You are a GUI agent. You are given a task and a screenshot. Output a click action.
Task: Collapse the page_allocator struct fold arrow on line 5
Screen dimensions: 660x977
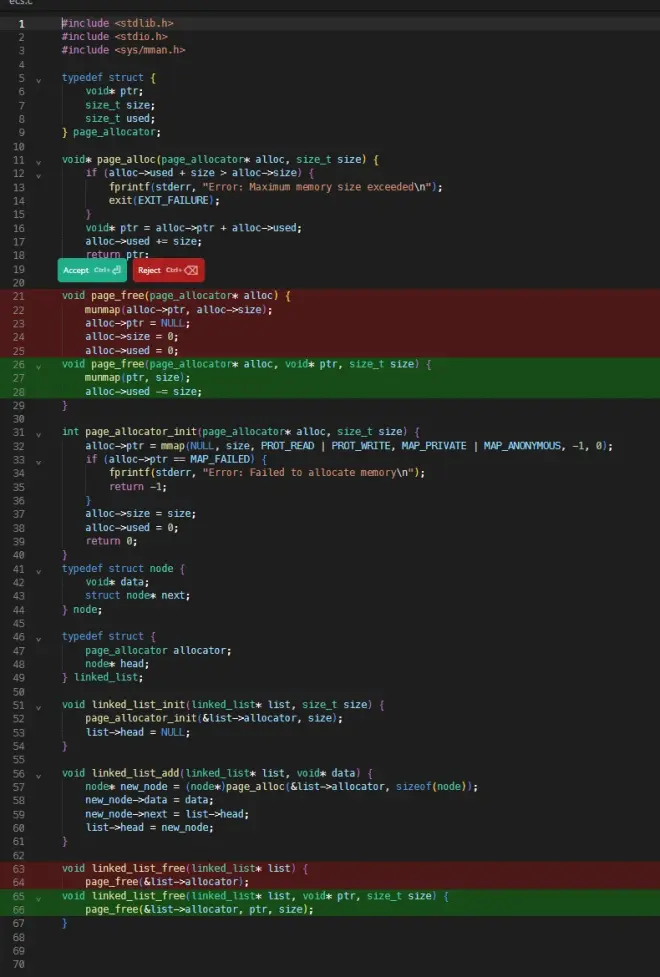39,78
